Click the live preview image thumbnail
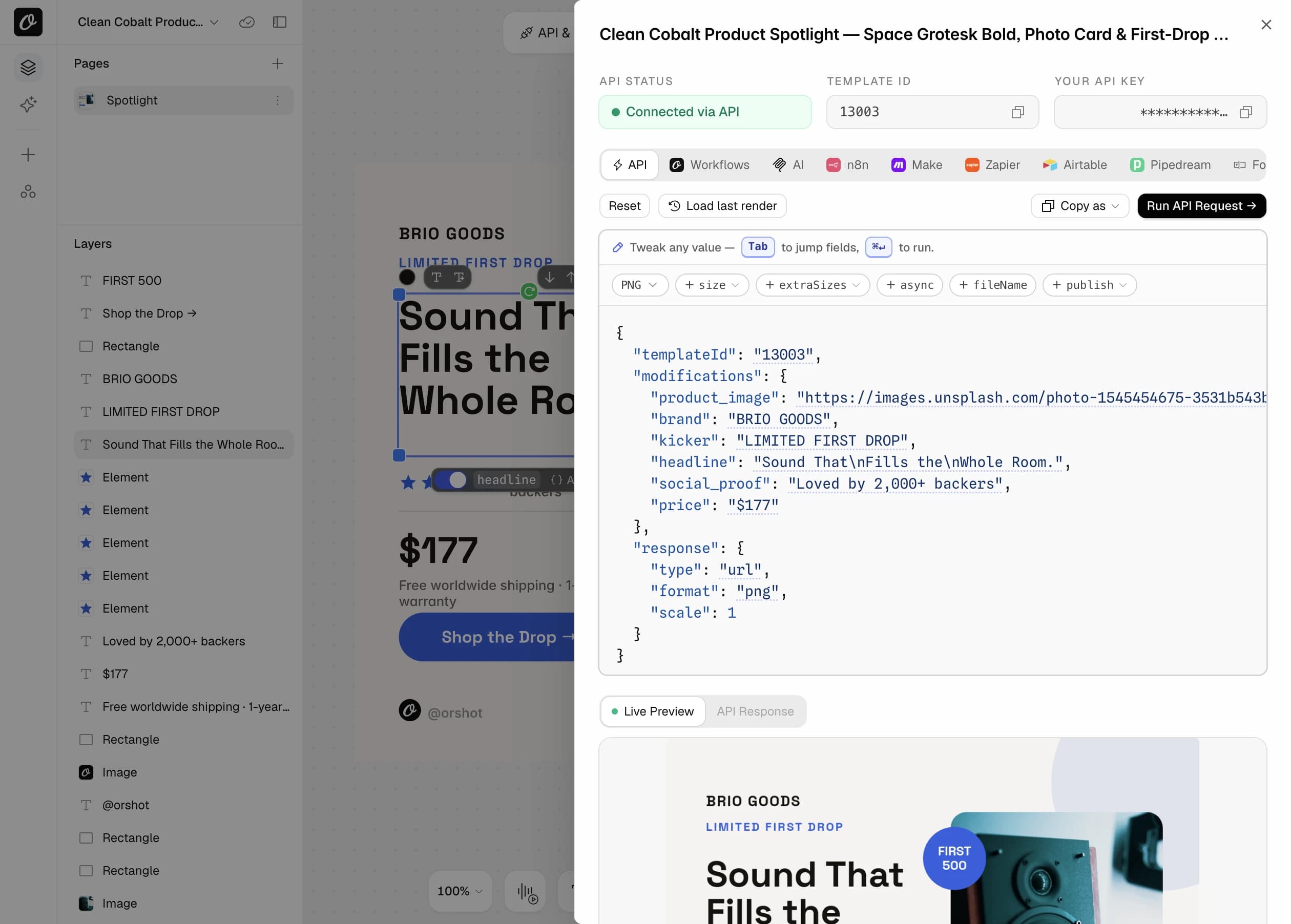 click(x=932, y=831)
